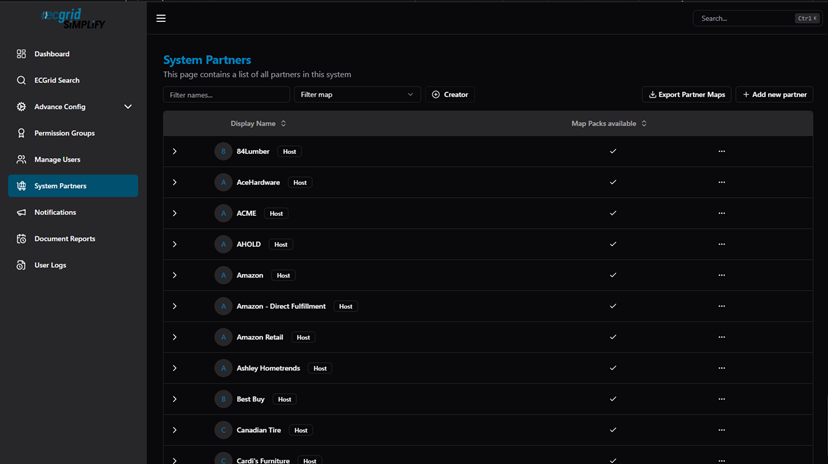Open Notifications from the sidebar

73,212
